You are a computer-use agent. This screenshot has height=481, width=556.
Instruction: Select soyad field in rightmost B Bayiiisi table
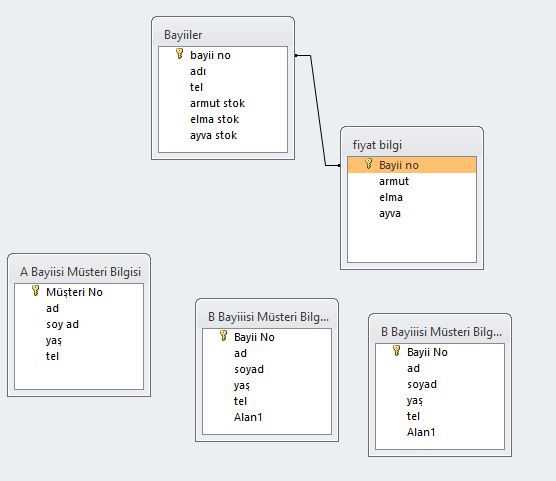click(x=440, y=384)
